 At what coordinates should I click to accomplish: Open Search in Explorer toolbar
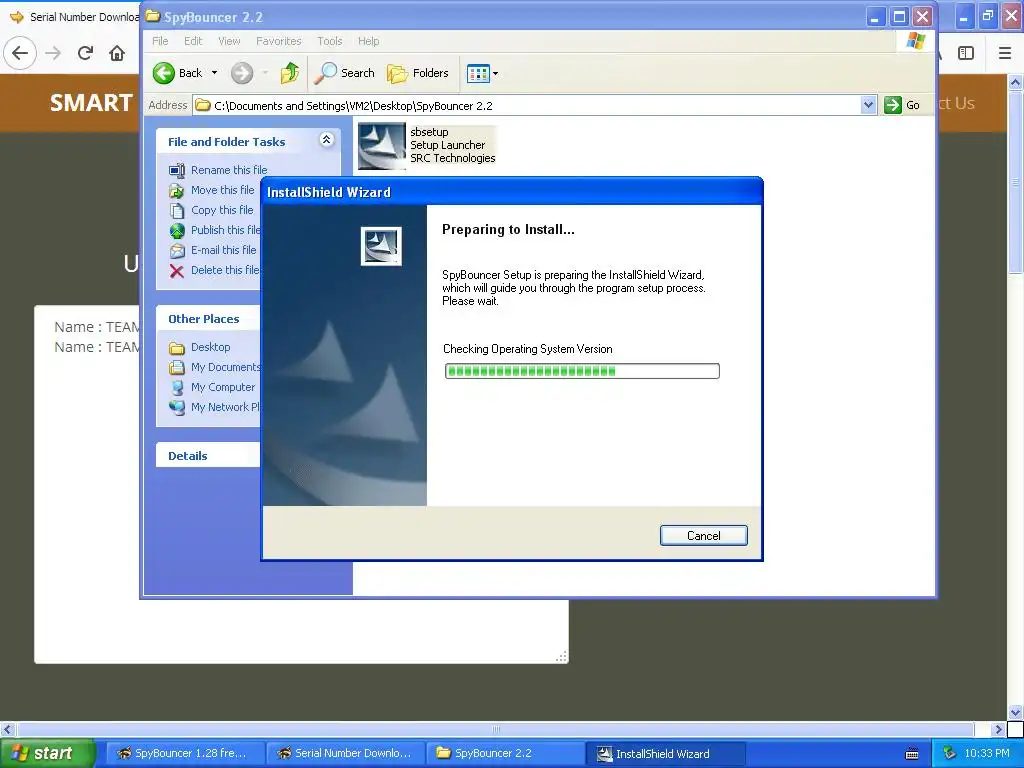coord(344,73)
